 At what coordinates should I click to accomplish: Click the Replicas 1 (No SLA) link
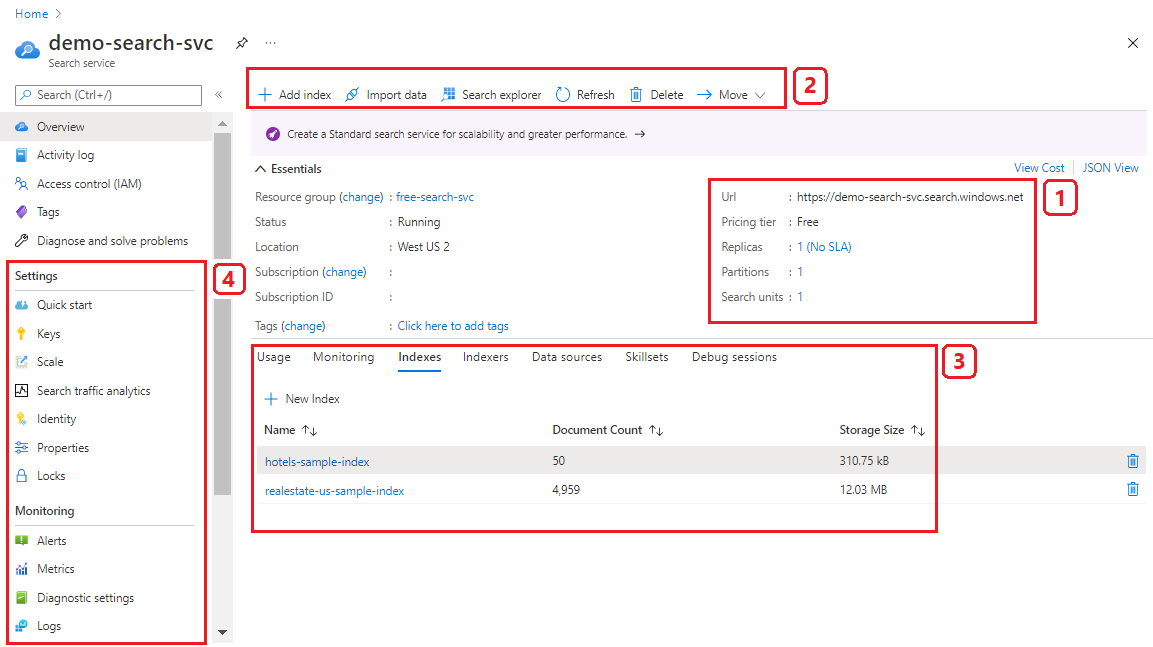point(824,247)
